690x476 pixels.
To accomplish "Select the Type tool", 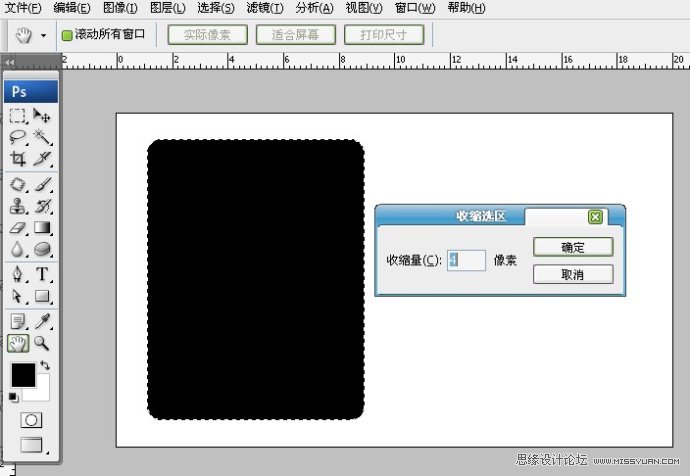I will point(42,274).
